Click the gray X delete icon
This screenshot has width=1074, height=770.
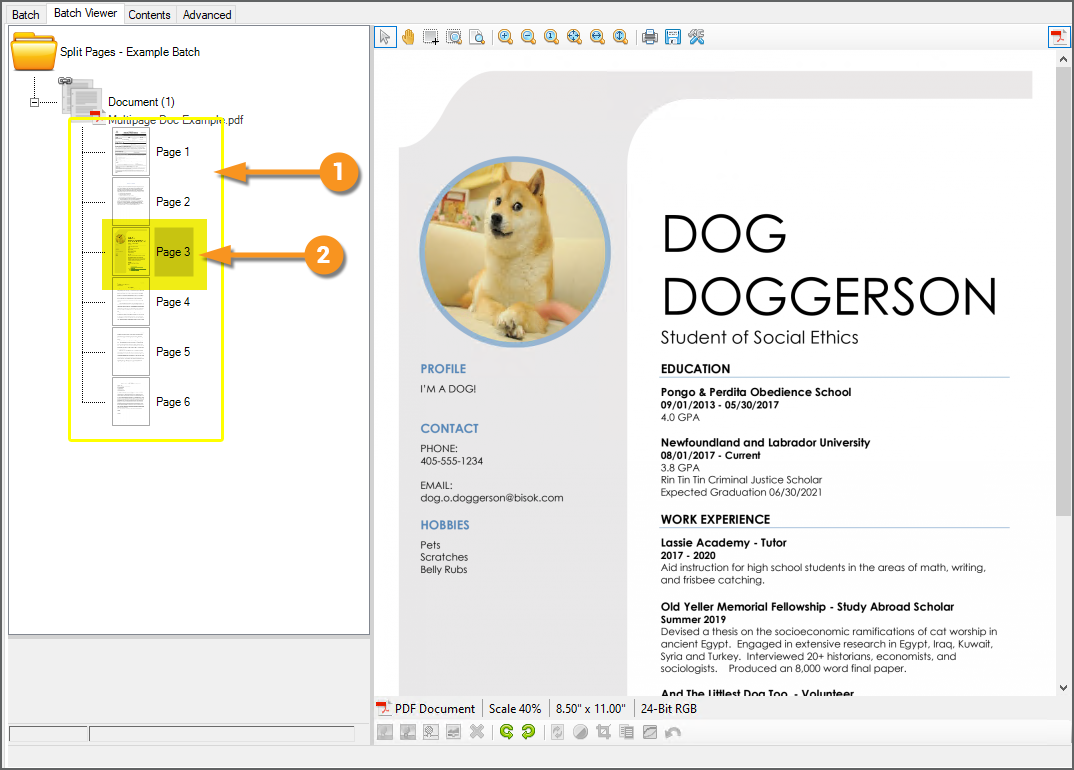point(477,732)
